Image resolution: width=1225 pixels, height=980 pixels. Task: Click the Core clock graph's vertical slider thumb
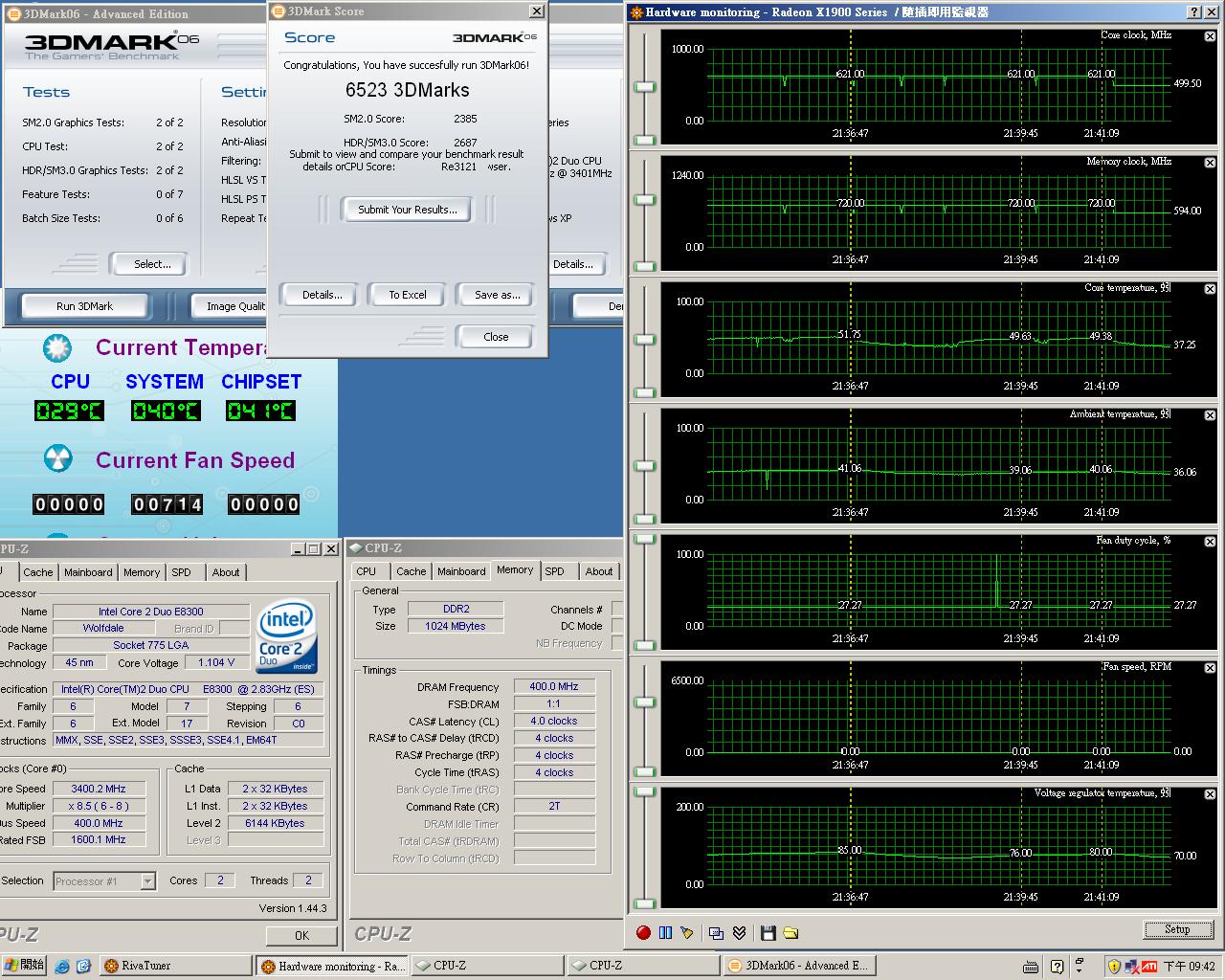pos(645,87)
